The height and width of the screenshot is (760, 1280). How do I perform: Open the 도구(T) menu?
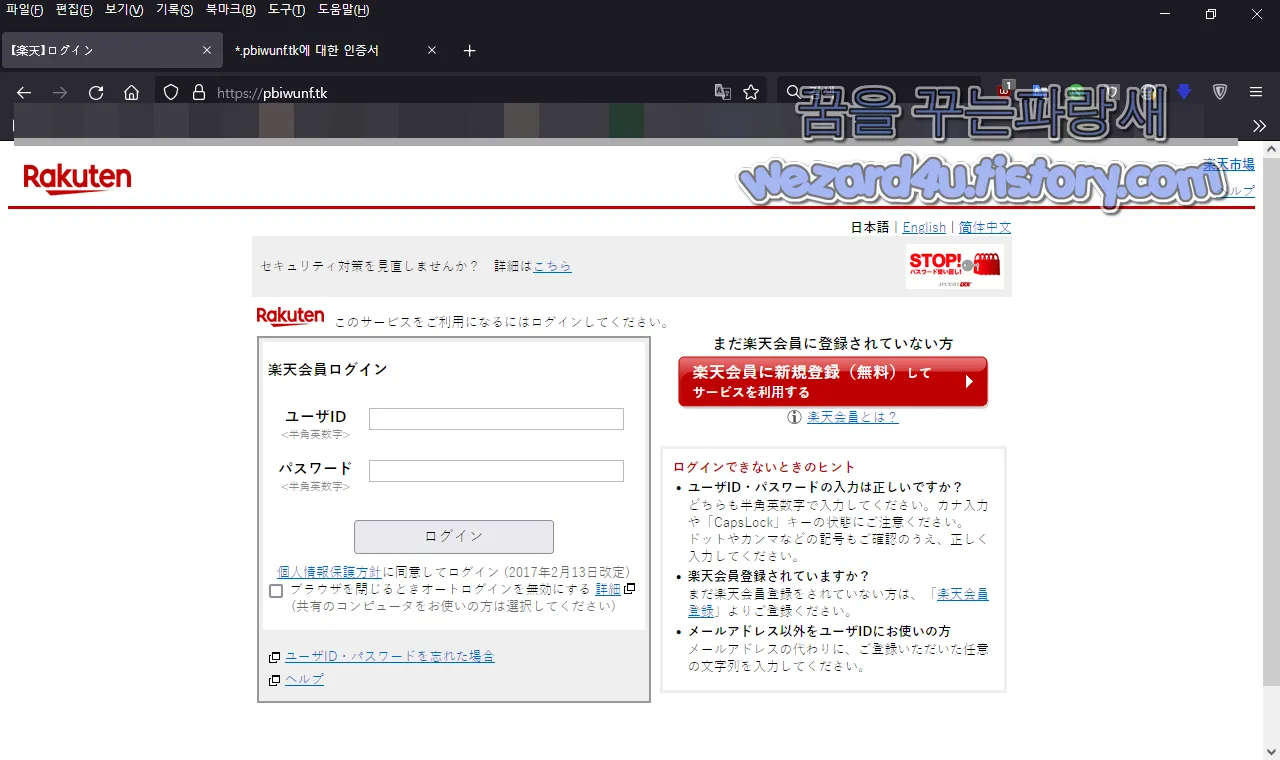pyautogui.click(x=286, y=10)
